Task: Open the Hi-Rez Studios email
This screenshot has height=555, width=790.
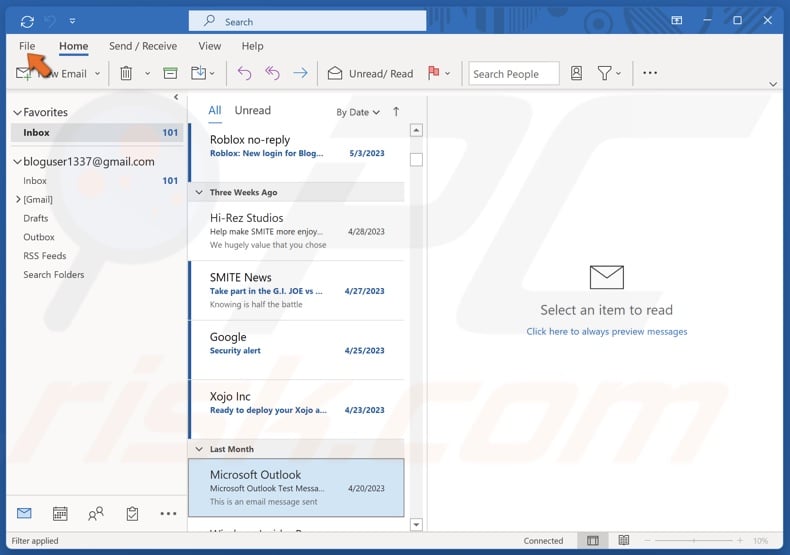Action: 297,231
